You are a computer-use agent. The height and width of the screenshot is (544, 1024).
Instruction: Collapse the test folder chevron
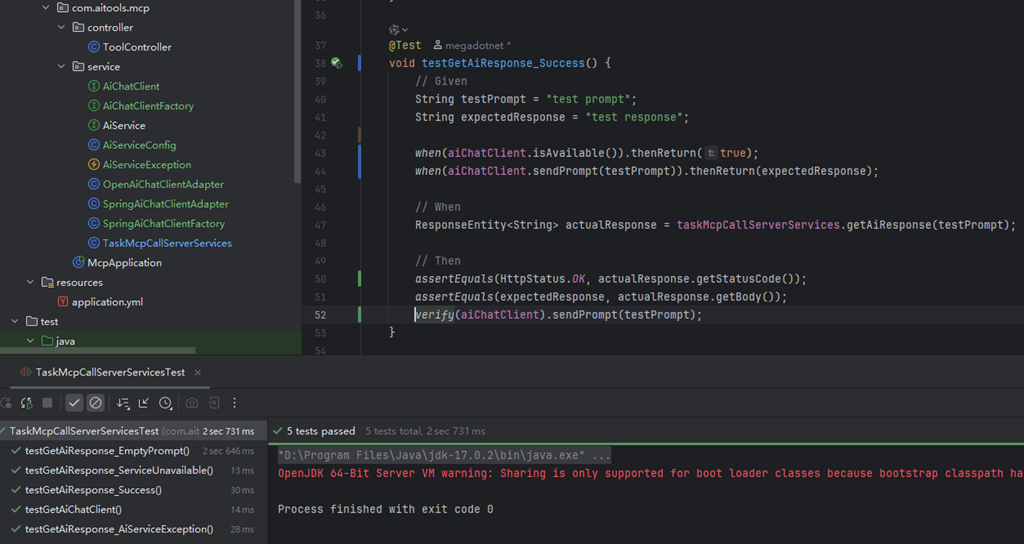[14, 321]
